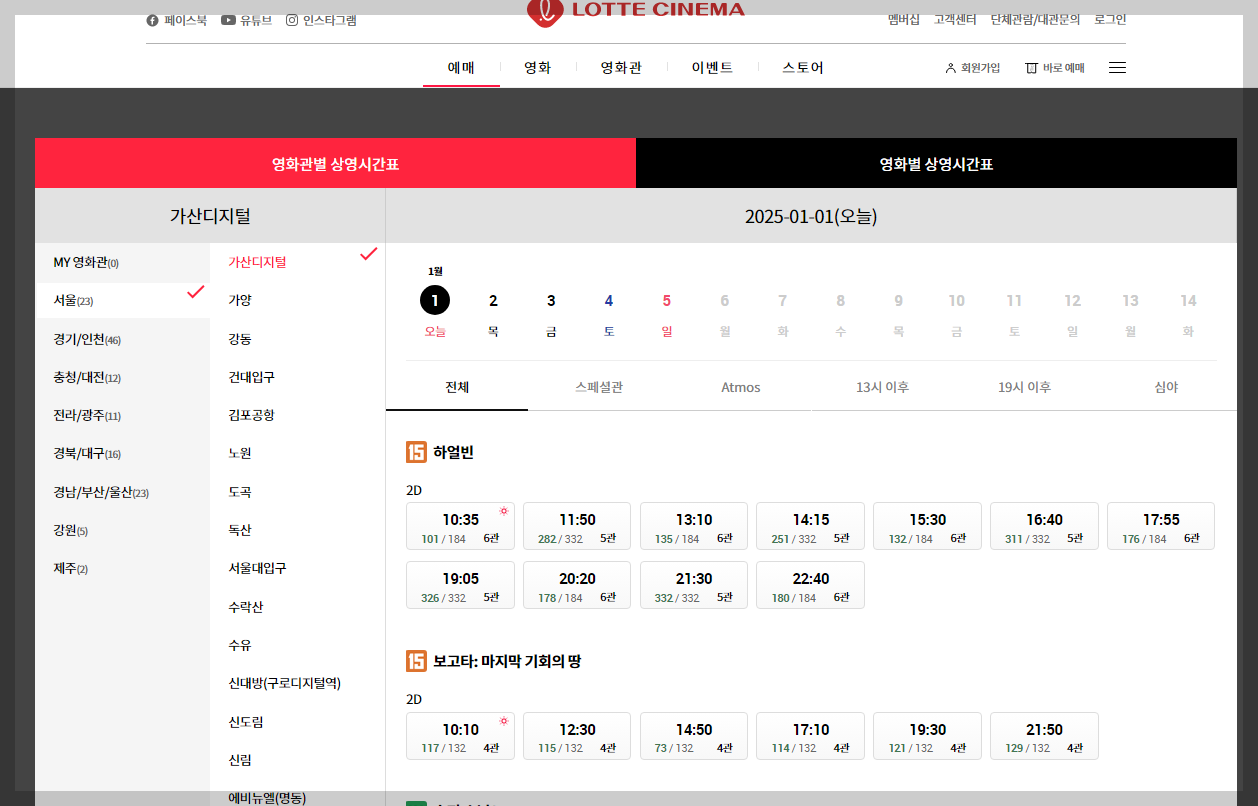Book 하얼빈 10:35 showtime

460,526
